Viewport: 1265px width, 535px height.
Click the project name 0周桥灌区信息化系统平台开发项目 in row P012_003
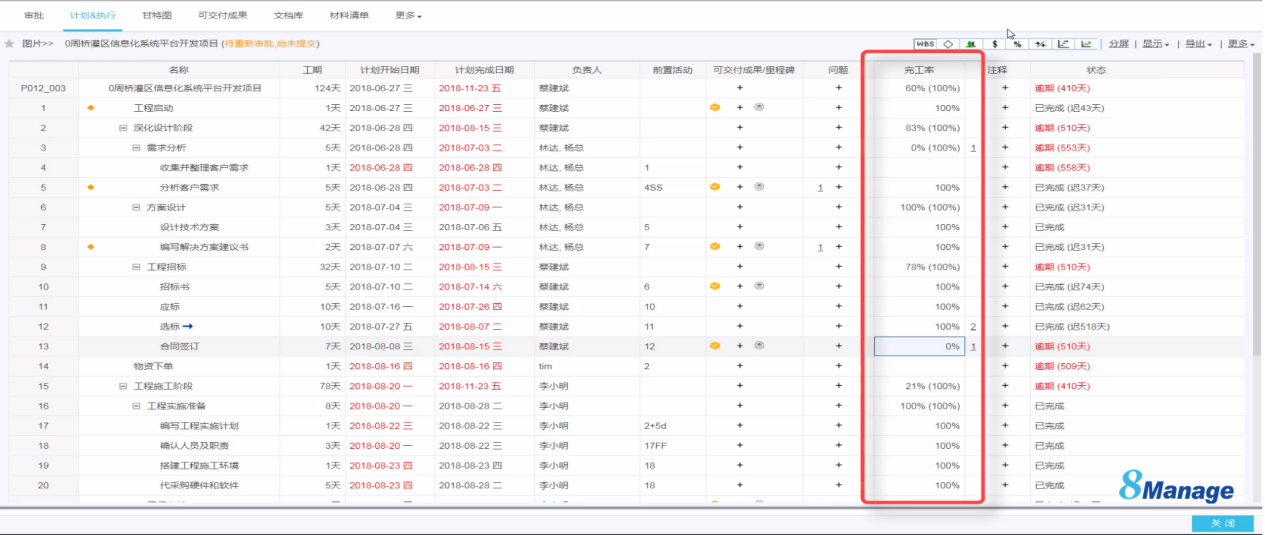click(x=185, y=88)
